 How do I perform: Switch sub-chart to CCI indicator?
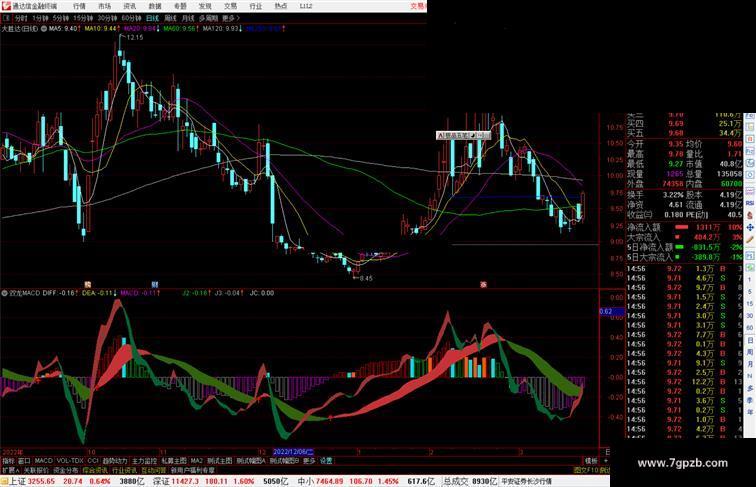(x=93, y=461)
